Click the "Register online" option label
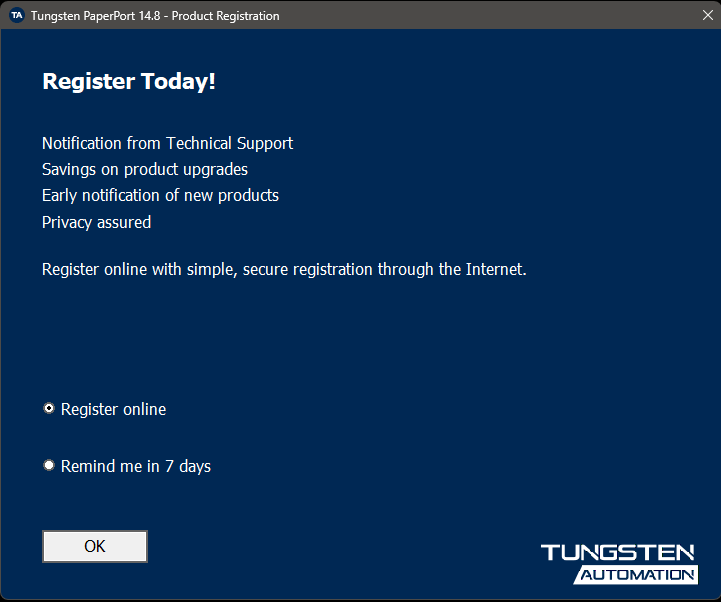This screenshot has height=602, width=721. 113,410
